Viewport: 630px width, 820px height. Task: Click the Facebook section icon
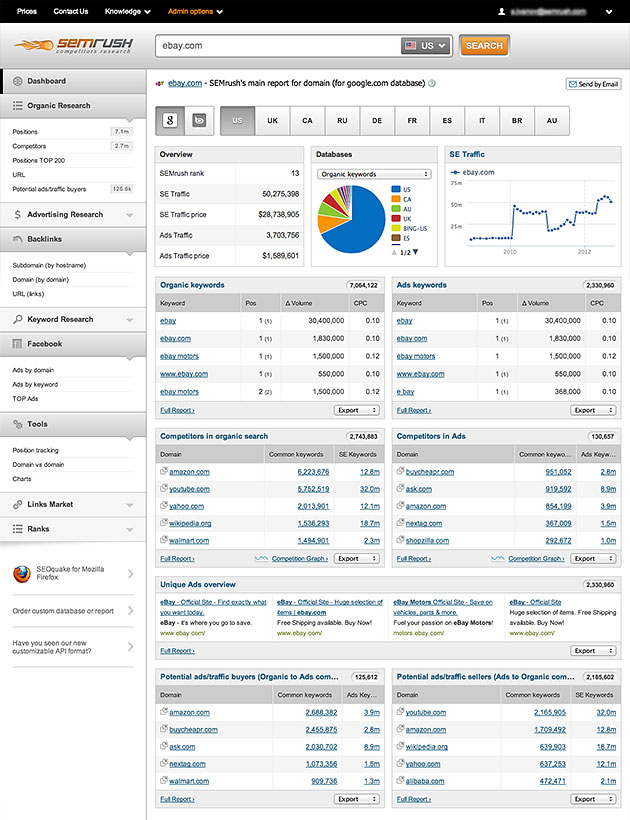17,344
